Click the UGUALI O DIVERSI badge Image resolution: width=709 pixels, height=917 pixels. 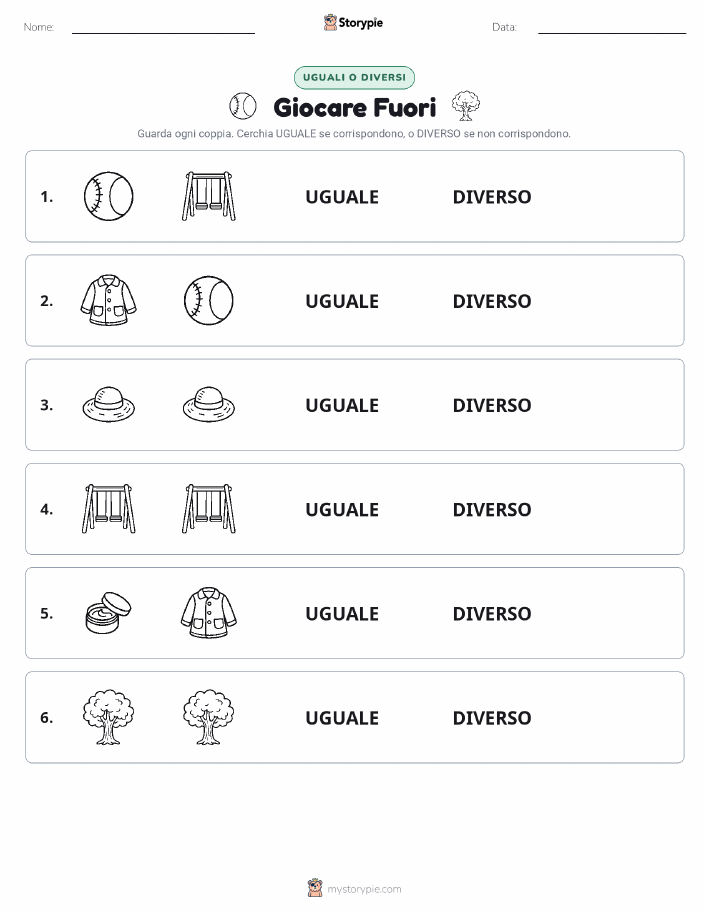pyautogui.click(x=354, y=77)
